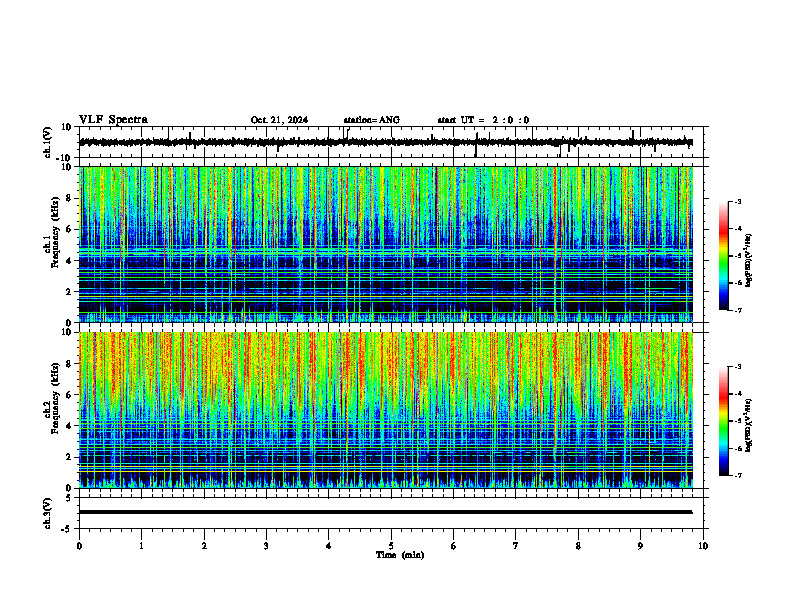The height and width of the screenshot is (612, 792).
Task: Click time axis tick label 8
Action: coord(578,546)
